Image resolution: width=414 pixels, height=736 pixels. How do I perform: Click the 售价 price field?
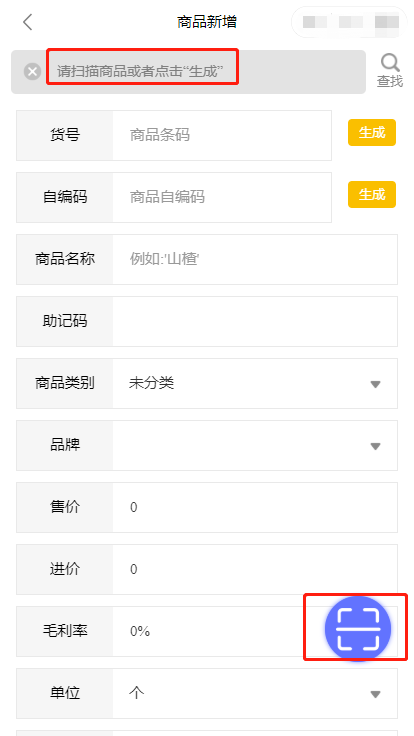[x=255, y=507]
